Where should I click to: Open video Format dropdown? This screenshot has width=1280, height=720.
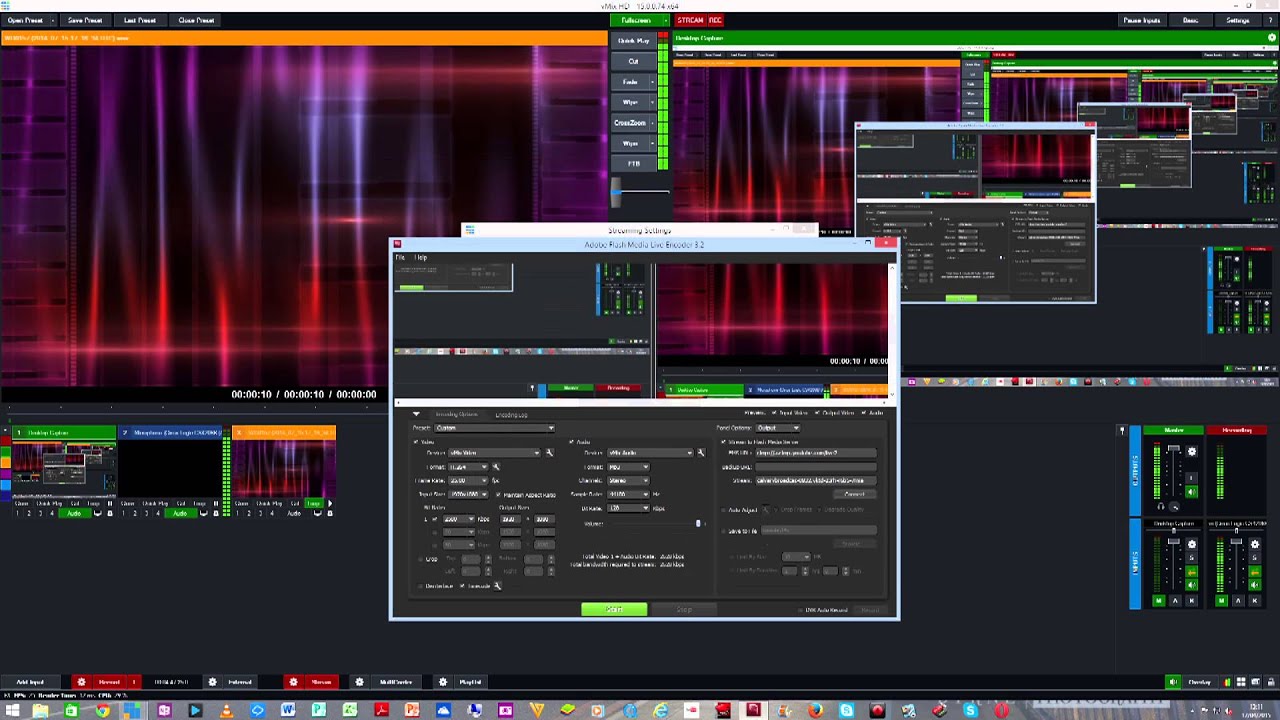coord(468,467)
